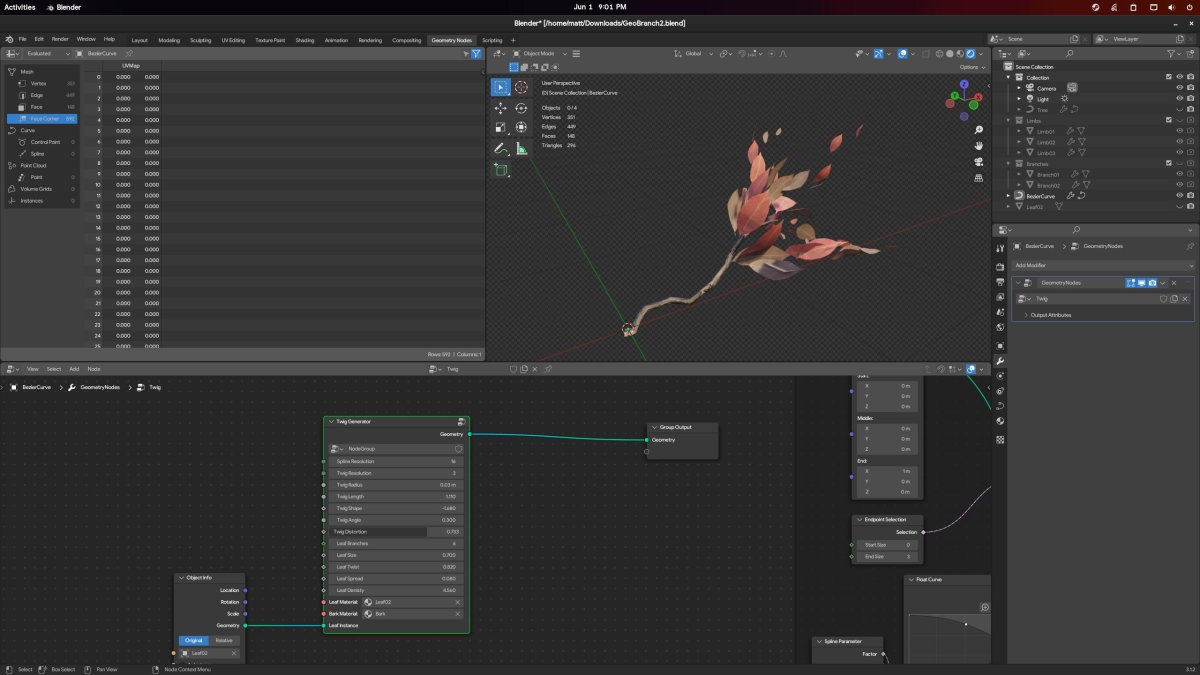Open the Object Mode dropdown
The image size is (1200, 675).
pos(537,53)
